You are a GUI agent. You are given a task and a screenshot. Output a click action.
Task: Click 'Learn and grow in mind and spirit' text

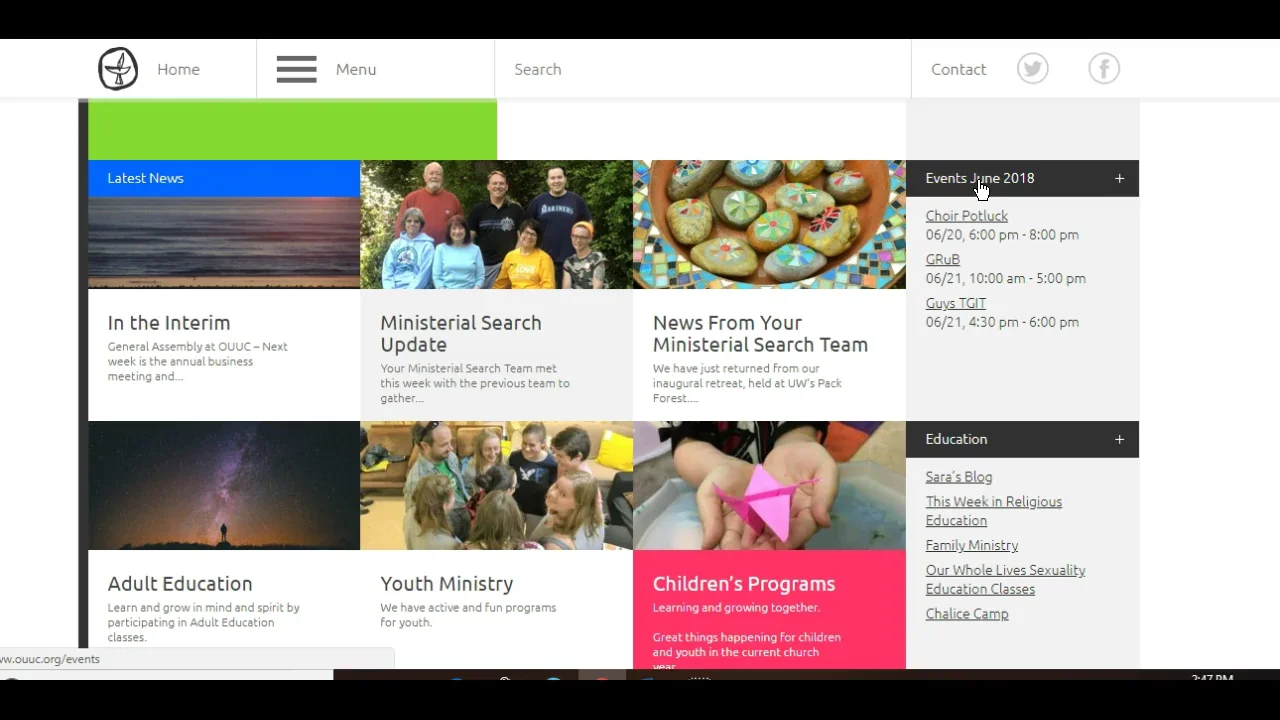point(204,622)
